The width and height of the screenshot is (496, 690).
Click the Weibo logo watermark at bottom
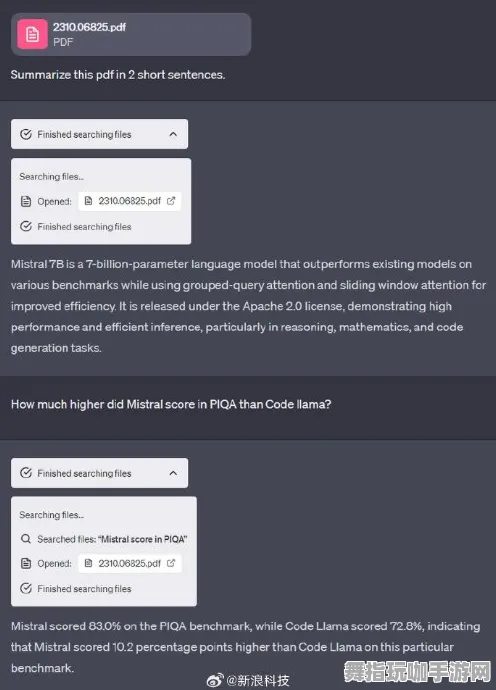pyautogui.click(x=215, y=680)
